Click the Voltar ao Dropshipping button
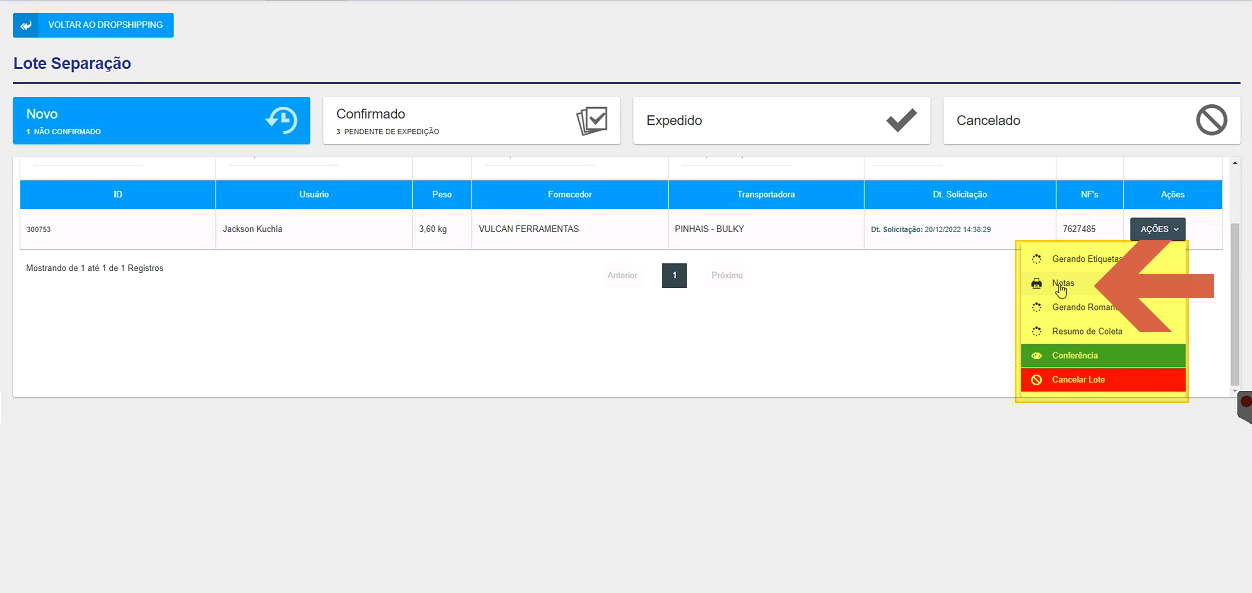Screen dimensions: 1252x593 [x=93, y=25]
